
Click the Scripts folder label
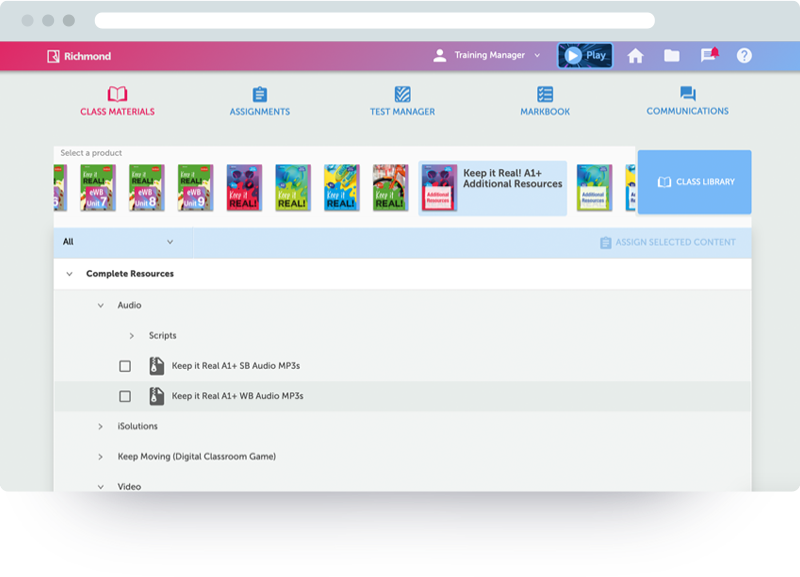(x=162, y=336)
